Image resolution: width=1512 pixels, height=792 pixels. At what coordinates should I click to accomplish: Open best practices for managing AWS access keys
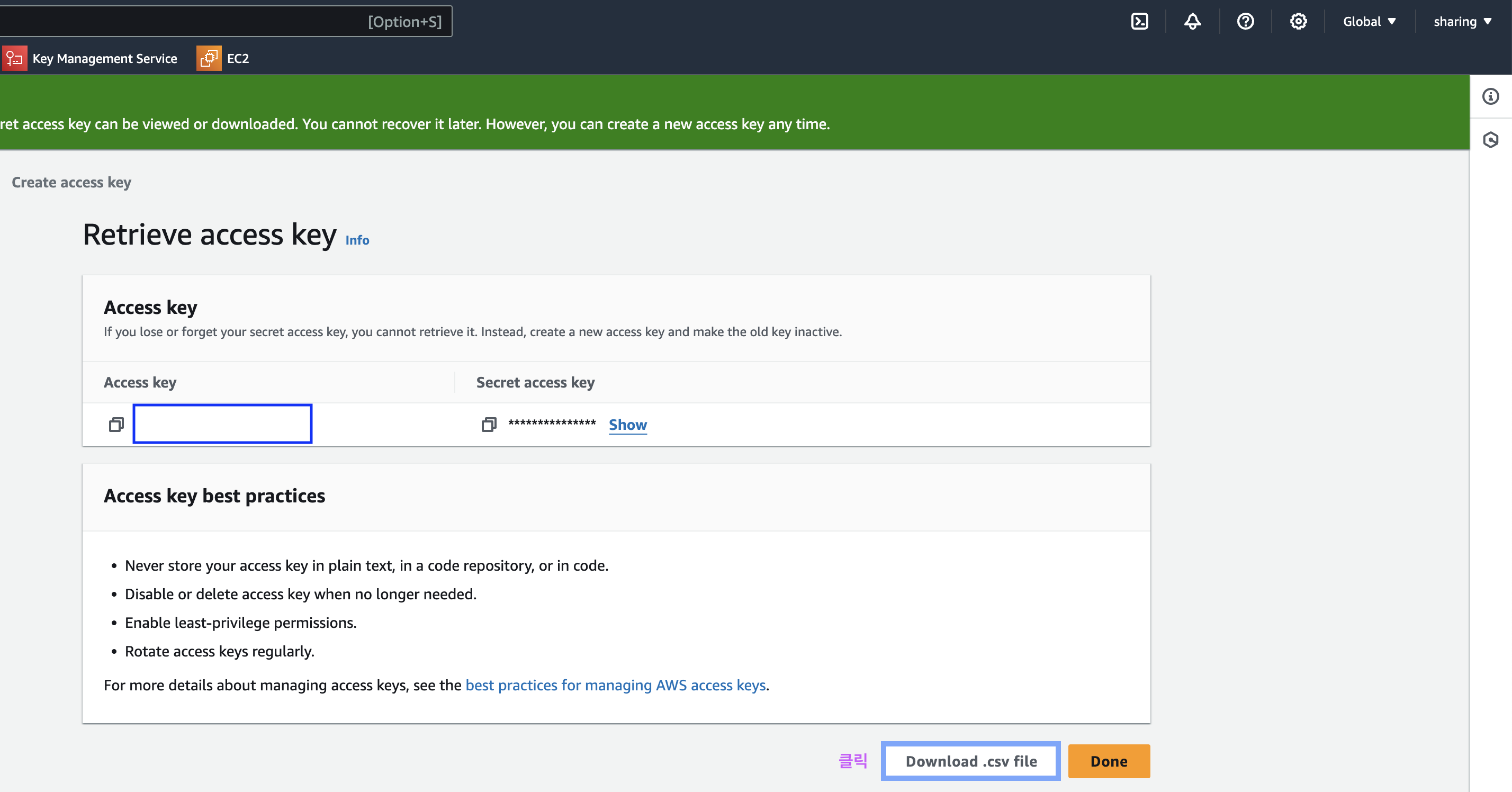coord(615,685)
